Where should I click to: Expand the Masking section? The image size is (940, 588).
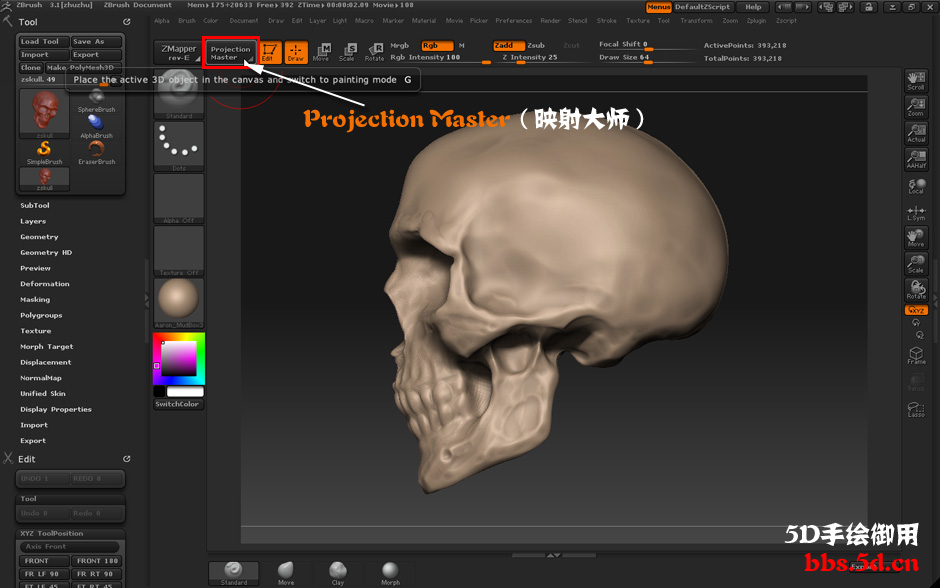35,300
